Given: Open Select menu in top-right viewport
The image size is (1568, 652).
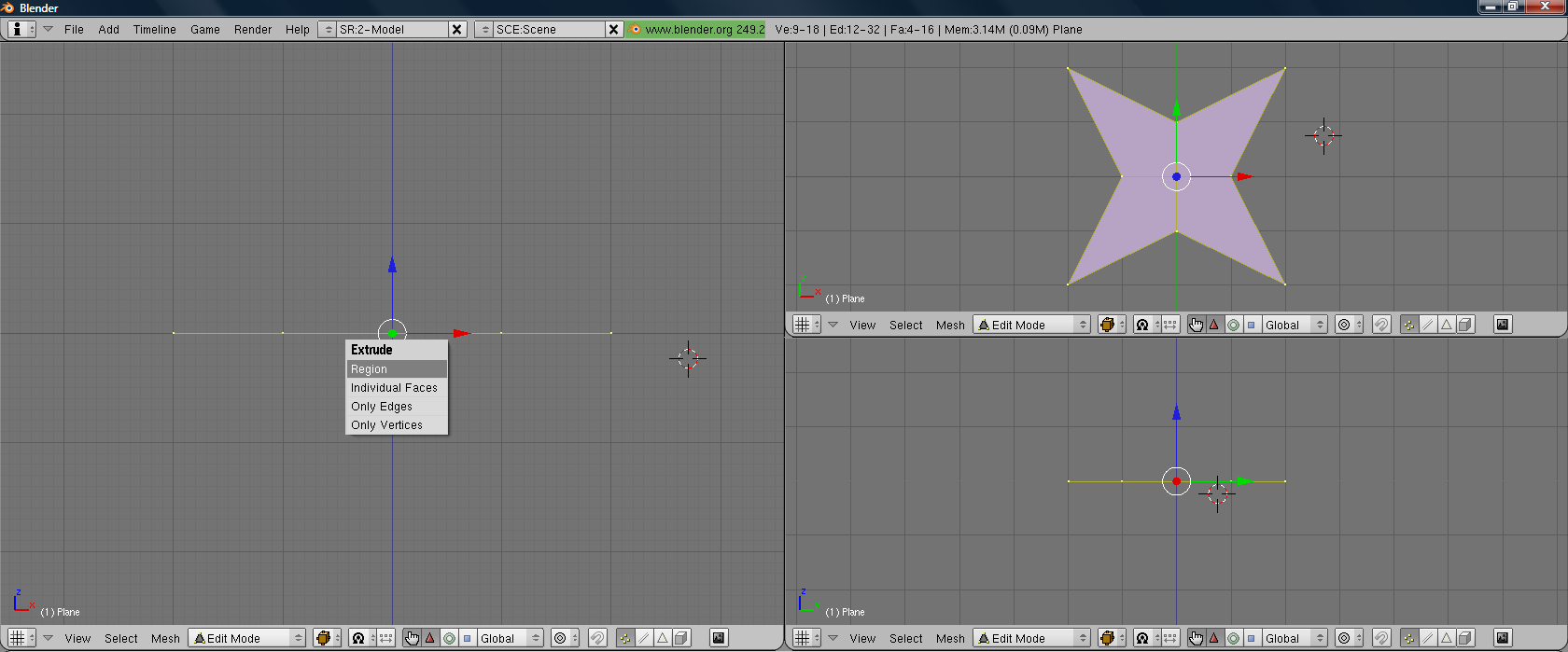Looking at the screenshot, I should (906, 326).
